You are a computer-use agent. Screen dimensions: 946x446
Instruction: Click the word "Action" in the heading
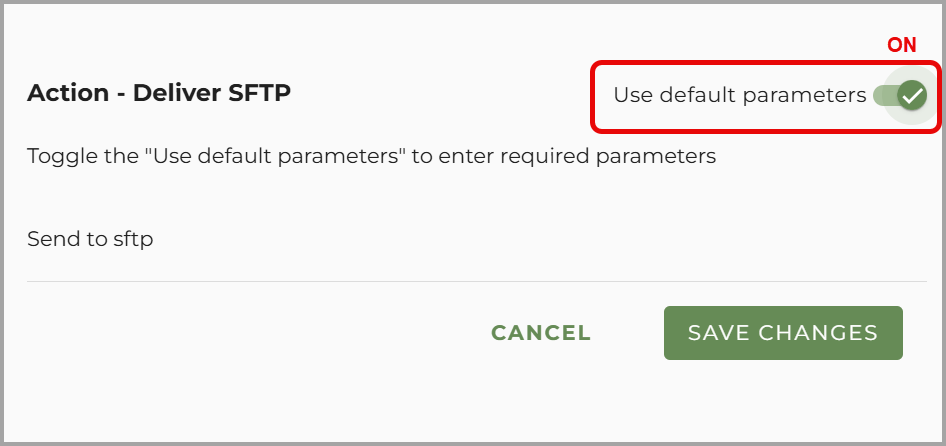pos(66,93)
